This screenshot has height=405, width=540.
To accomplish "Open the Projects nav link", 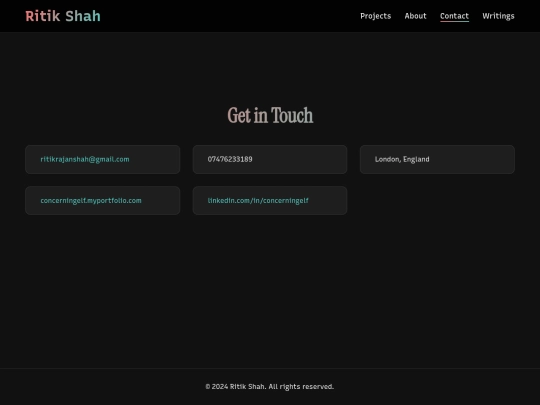I will pos(375,16).
